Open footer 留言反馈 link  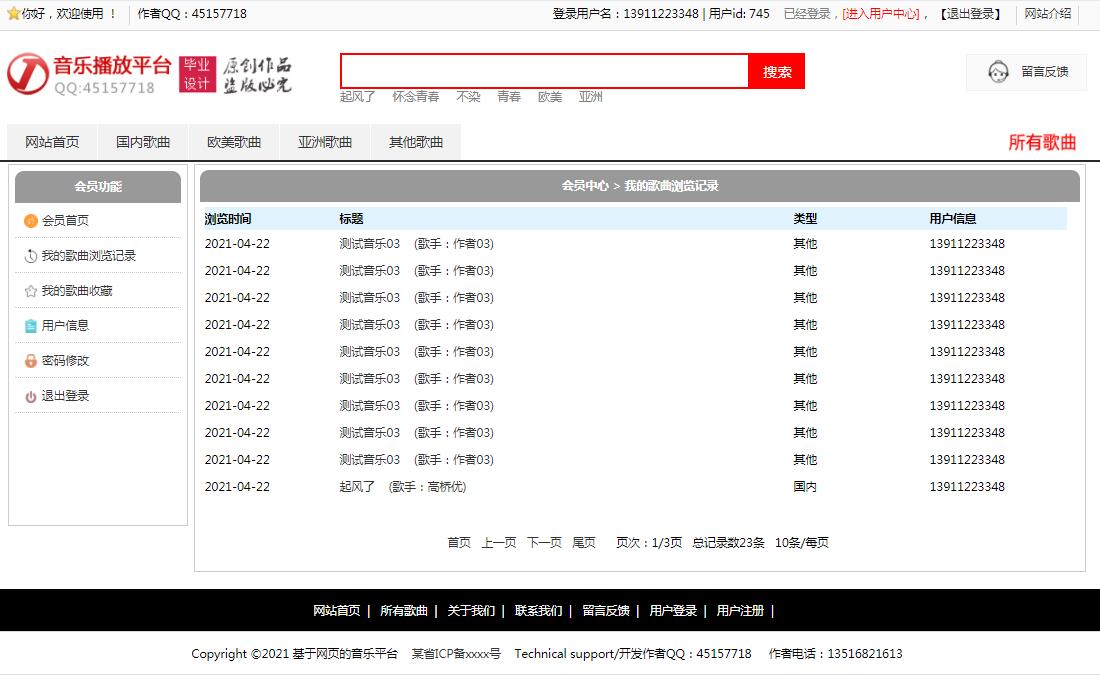pyautogui.click(x=606, y=611)
